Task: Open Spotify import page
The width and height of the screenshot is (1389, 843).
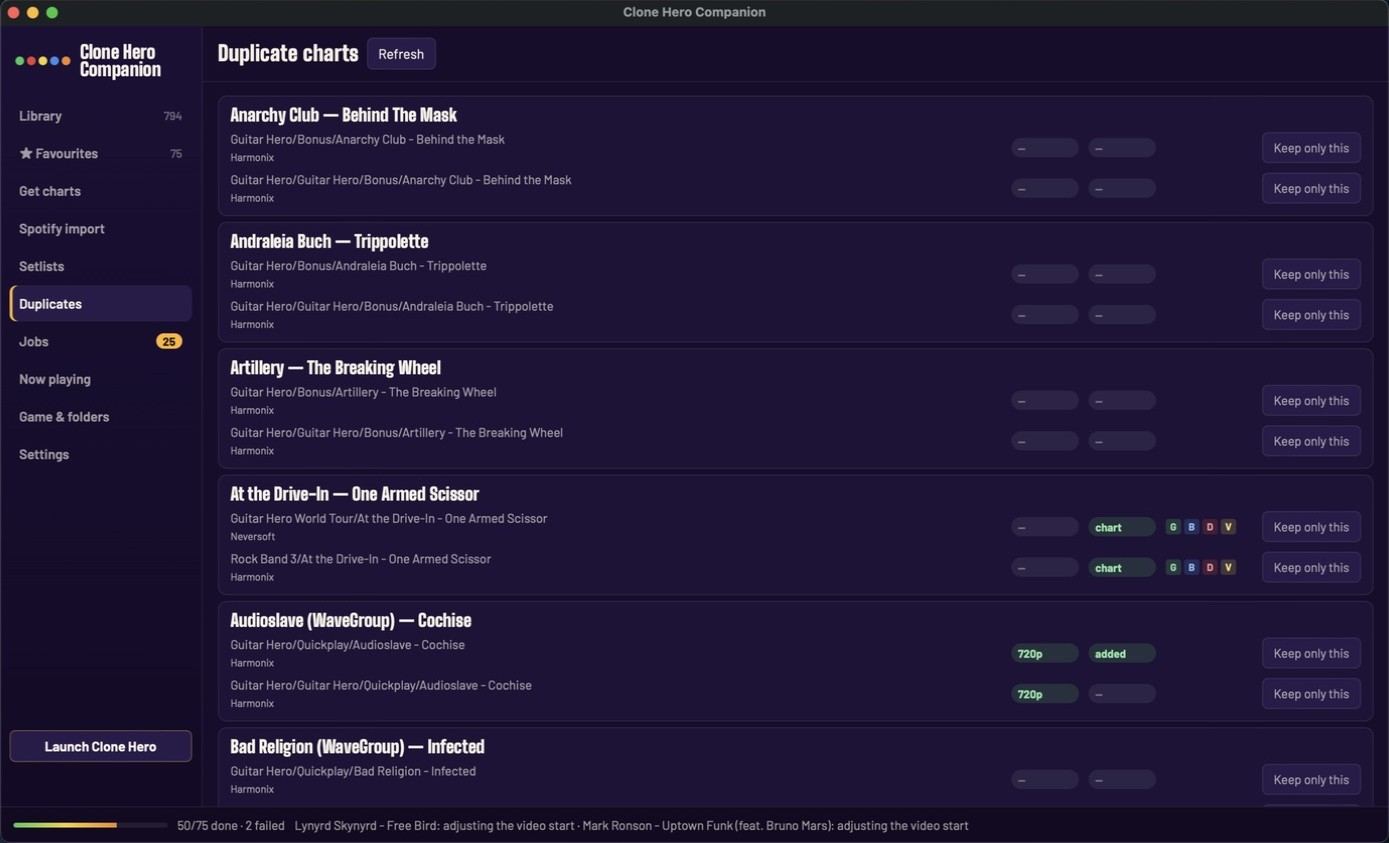Action: [x=100, y=229]
